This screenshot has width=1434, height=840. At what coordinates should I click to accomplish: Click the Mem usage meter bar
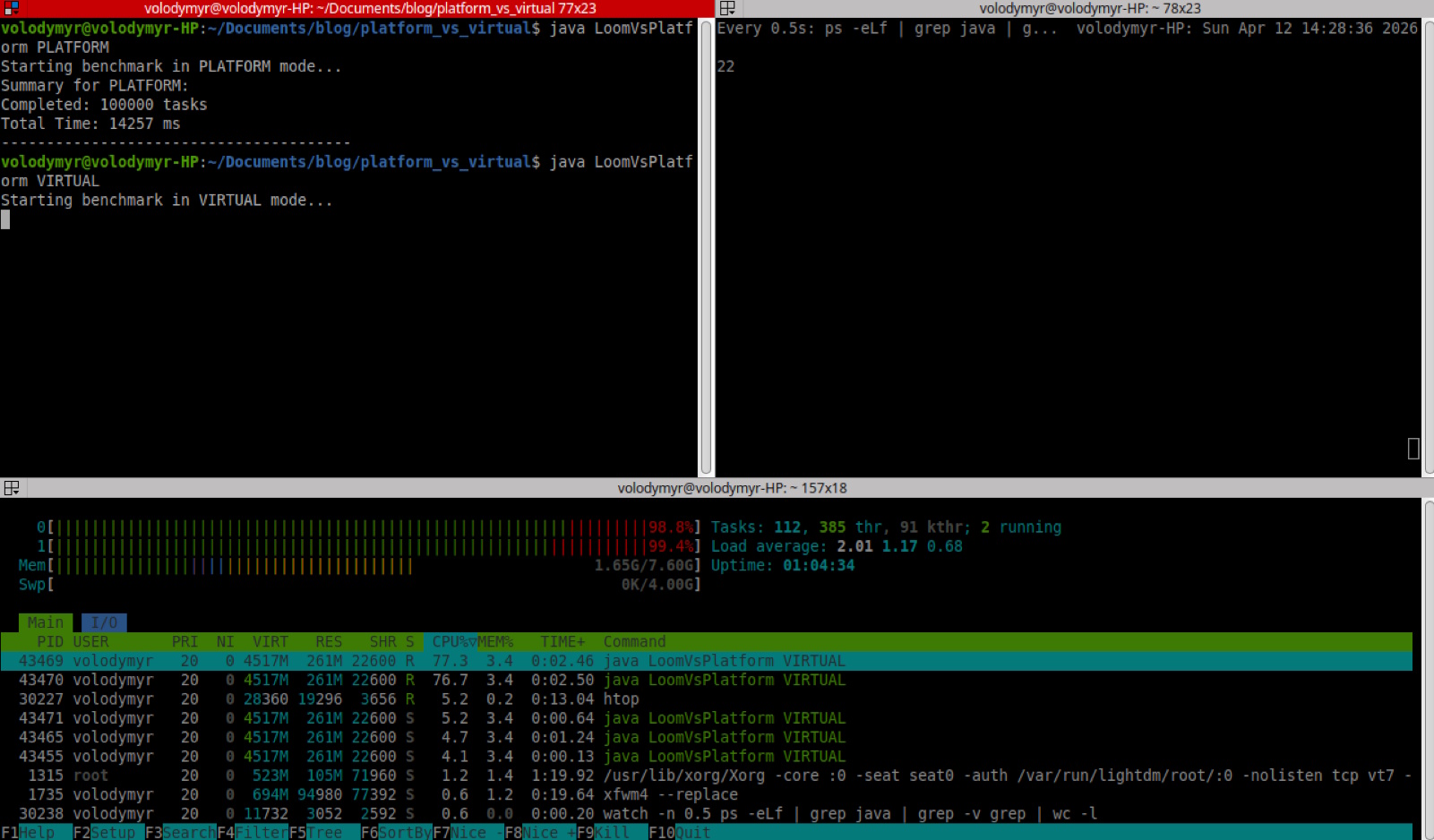click(x=359, y=566)
